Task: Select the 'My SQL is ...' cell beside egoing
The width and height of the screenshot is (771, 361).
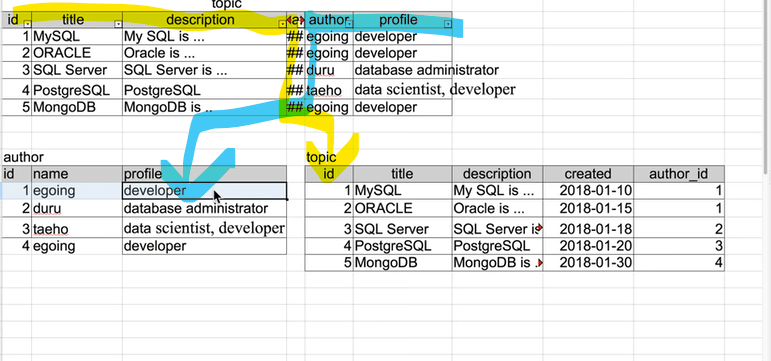Action: tap(204, 36)
